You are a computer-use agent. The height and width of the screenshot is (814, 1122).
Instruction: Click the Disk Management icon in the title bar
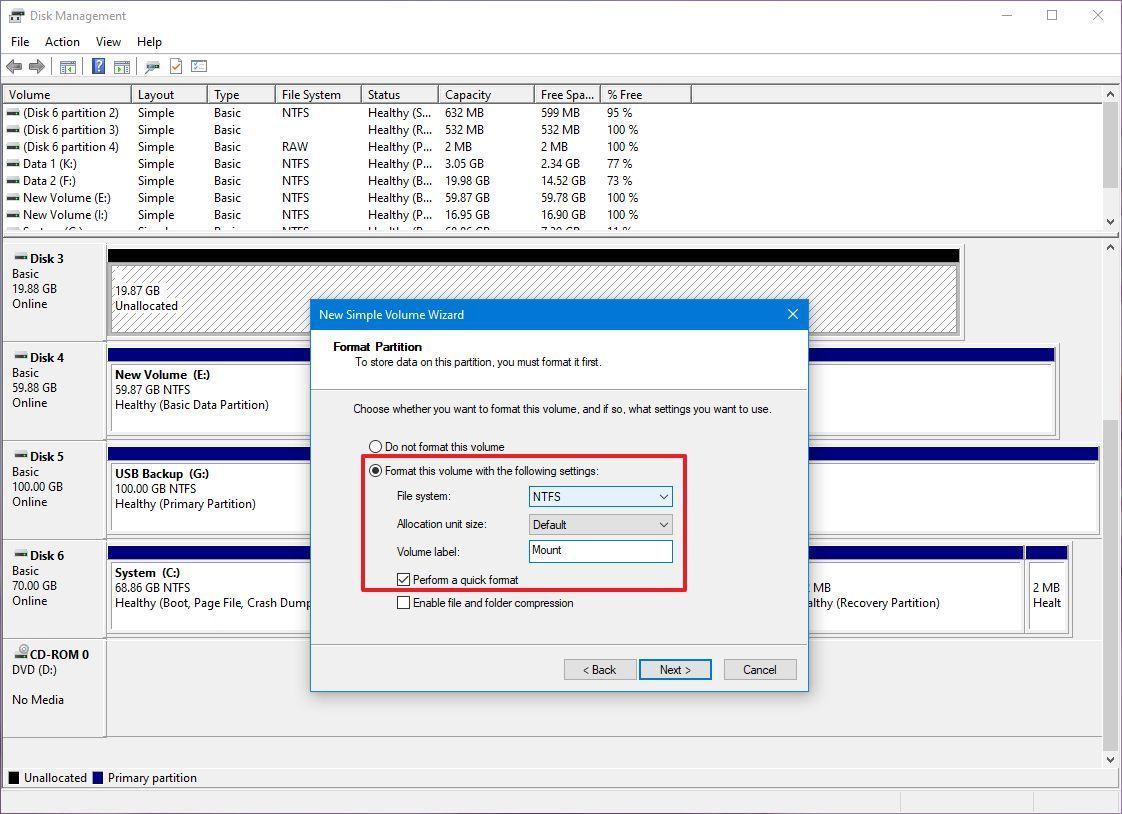pyautogui.click(x=14, y=15)
